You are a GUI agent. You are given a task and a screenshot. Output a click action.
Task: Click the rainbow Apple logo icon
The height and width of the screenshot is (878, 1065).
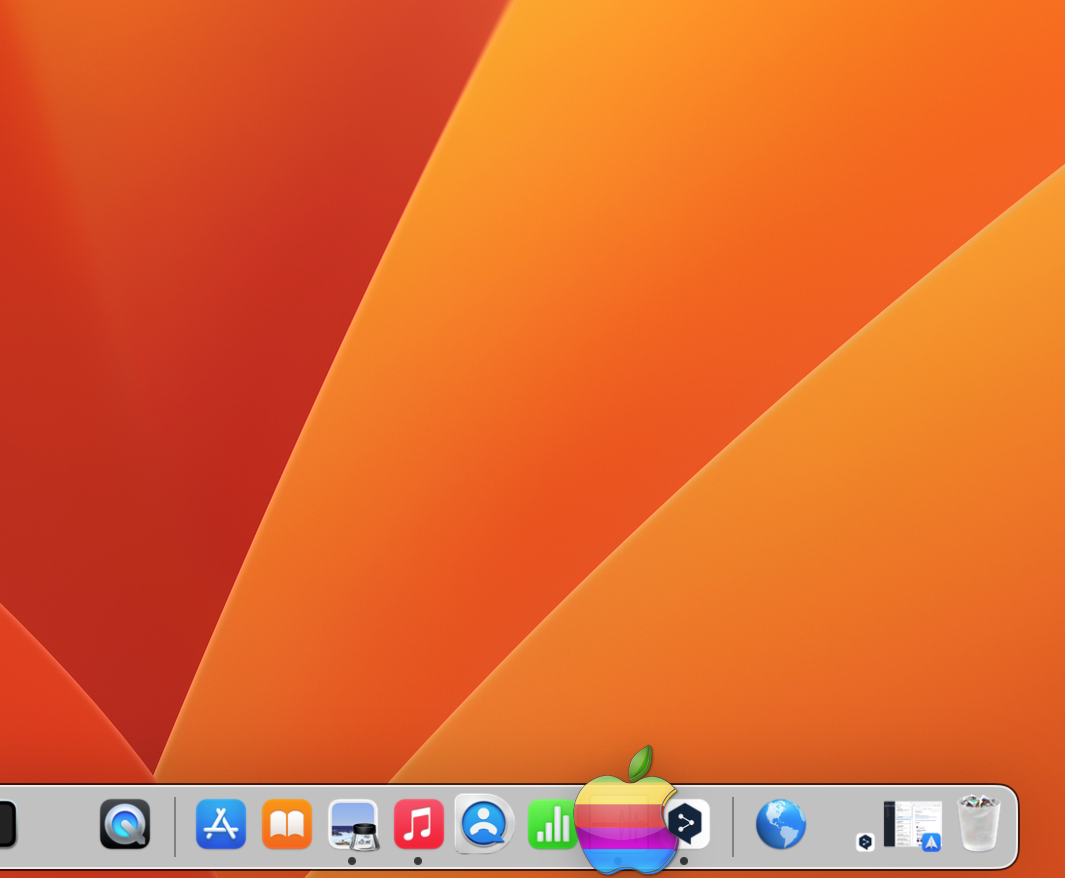(x=626, y=812)
